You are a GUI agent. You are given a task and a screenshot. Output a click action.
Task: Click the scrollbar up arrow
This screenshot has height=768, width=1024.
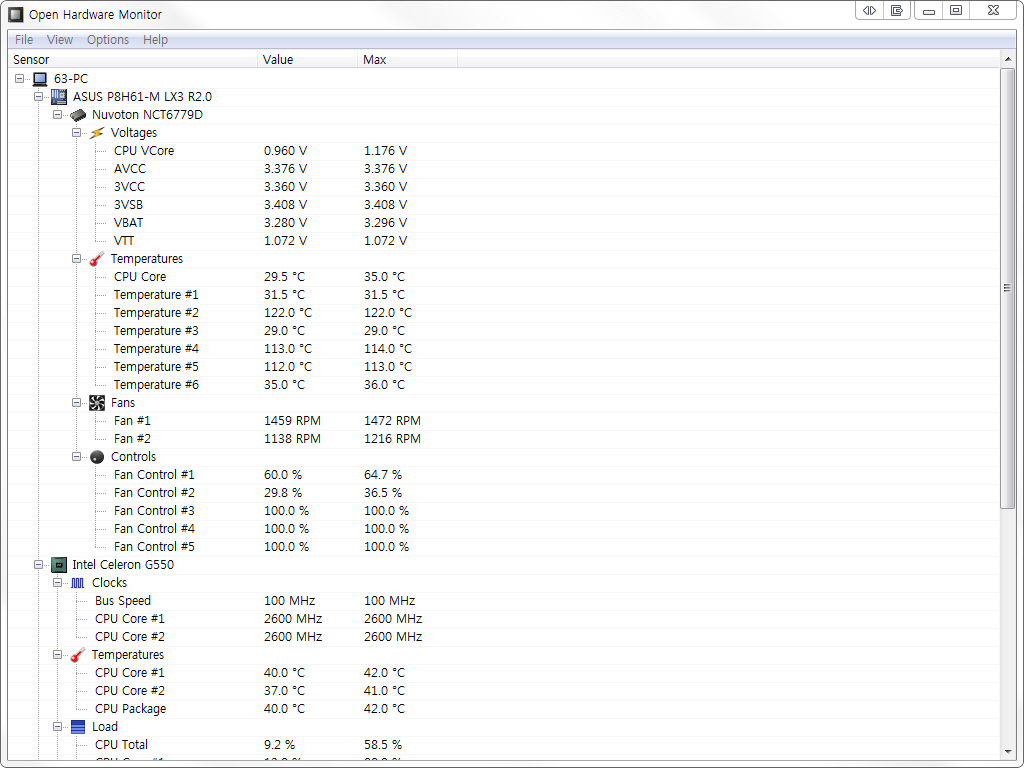[x=1008, y=59]
